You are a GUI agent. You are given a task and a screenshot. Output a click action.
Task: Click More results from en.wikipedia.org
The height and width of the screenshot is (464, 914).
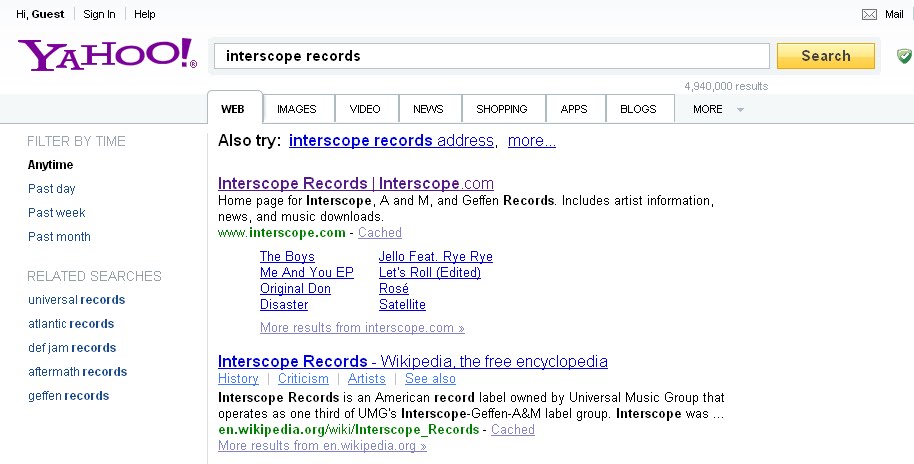click(322, 446)
